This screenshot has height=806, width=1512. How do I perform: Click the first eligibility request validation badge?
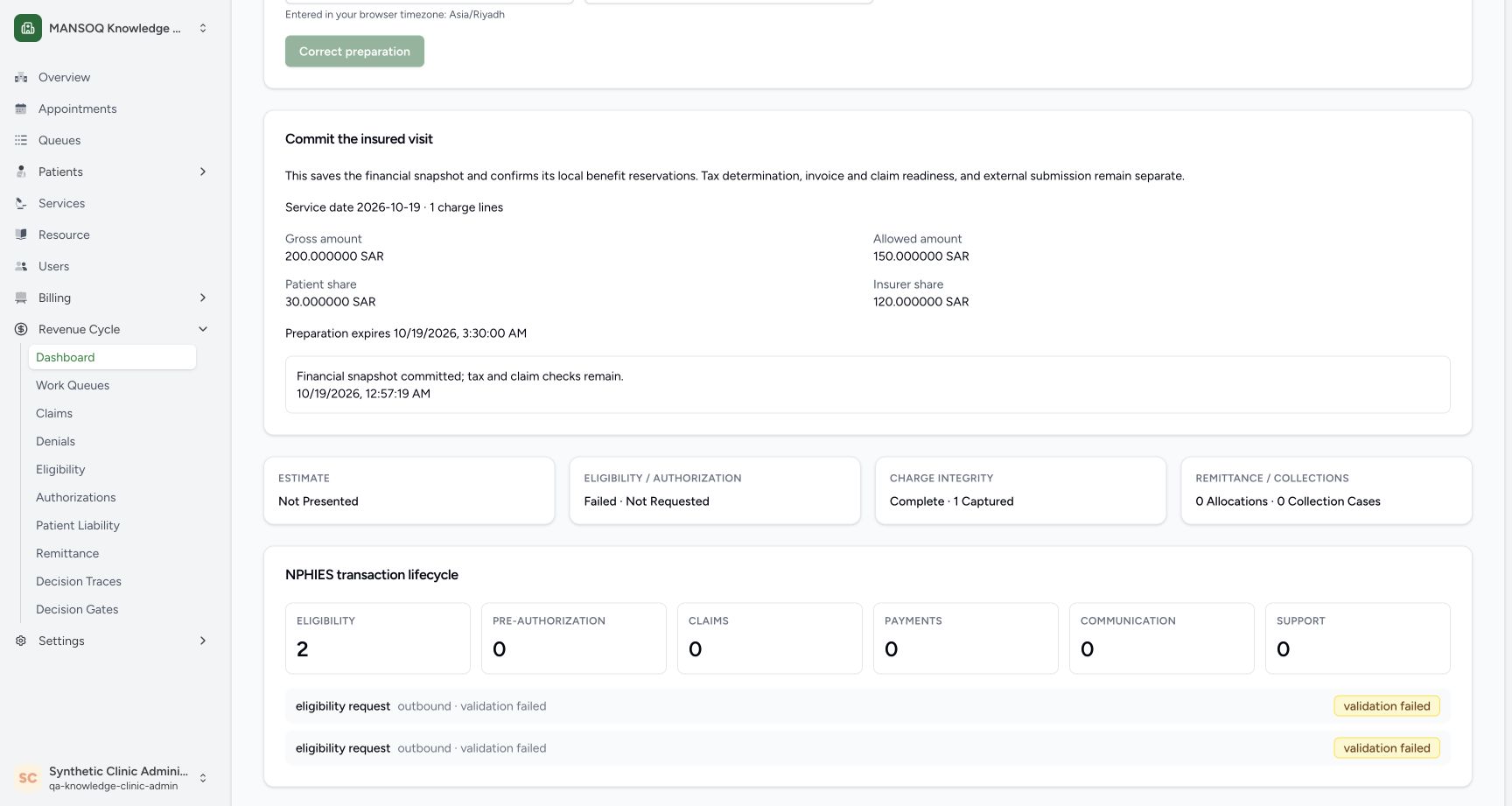1387,706
